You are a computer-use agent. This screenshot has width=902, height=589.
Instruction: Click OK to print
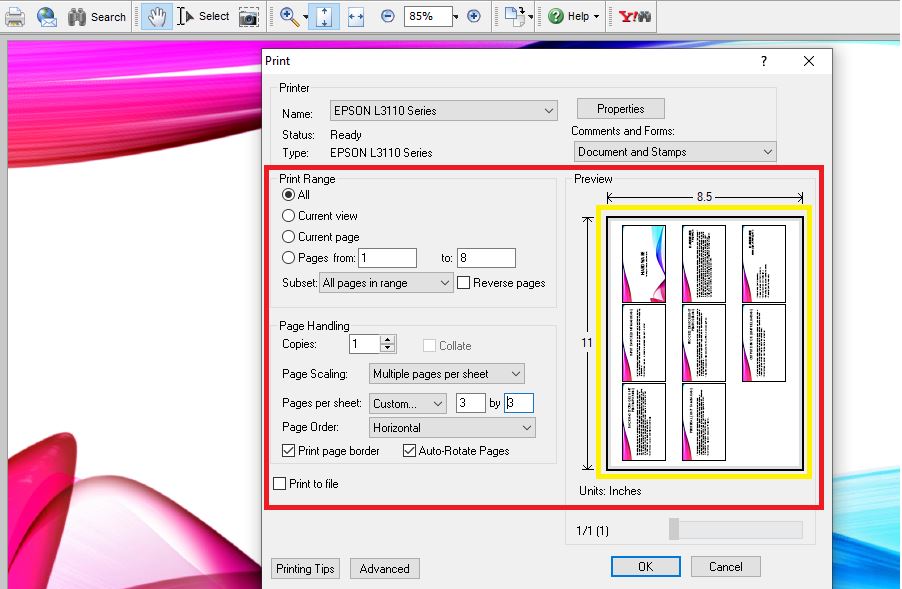click(x=645, y=567)
